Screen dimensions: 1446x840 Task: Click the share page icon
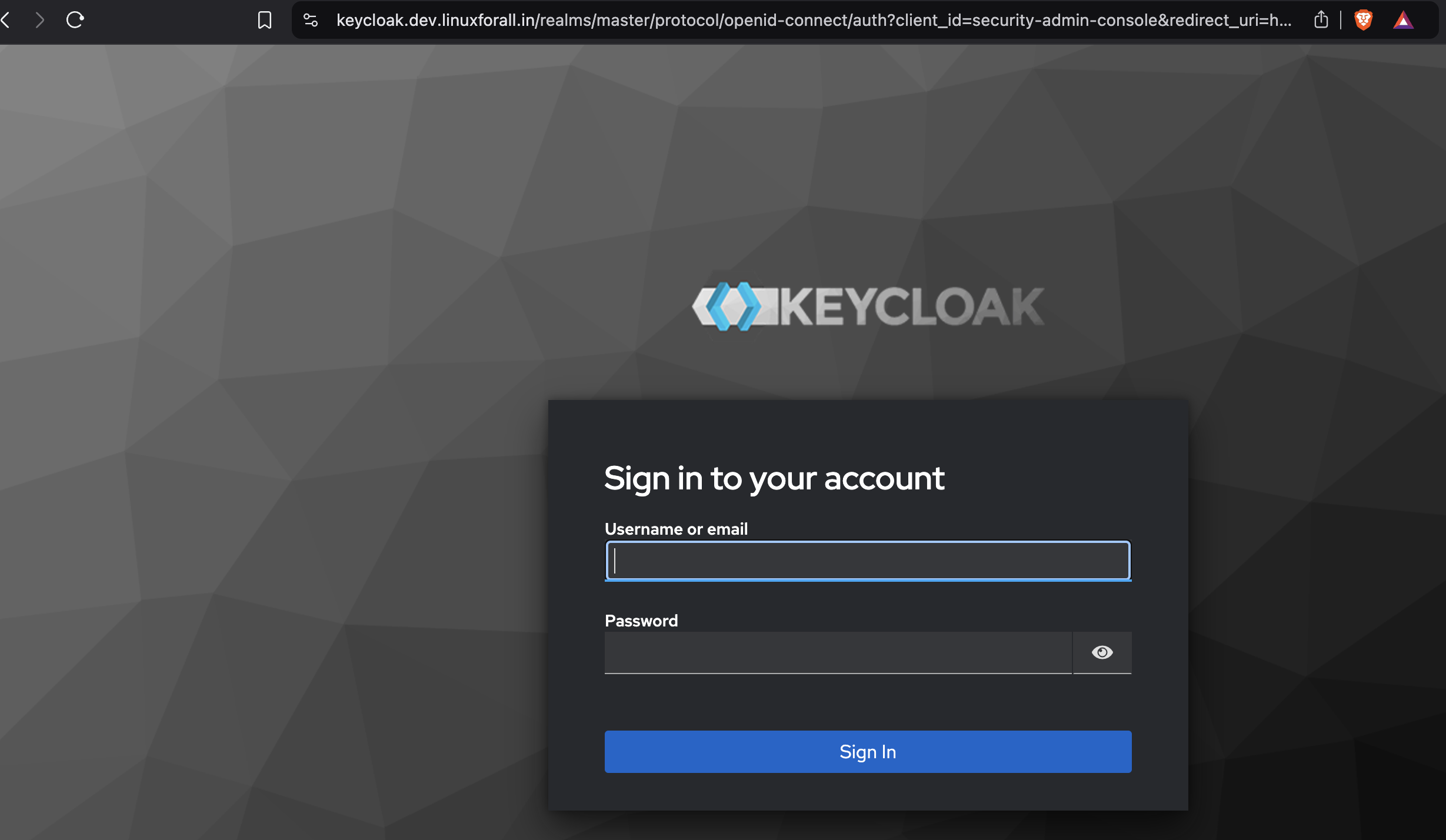click(1321, 19)
